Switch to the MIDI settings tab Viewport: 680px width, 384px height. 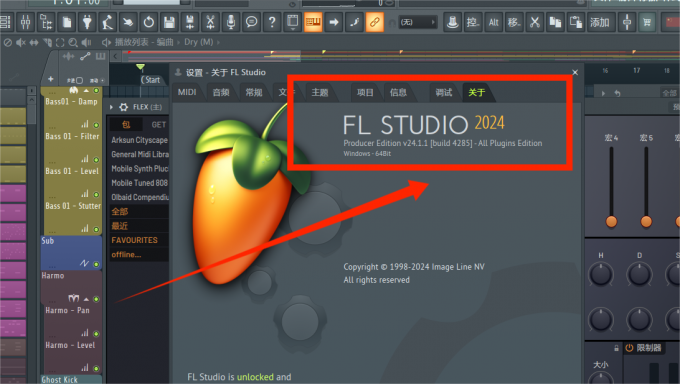[187, 92]
